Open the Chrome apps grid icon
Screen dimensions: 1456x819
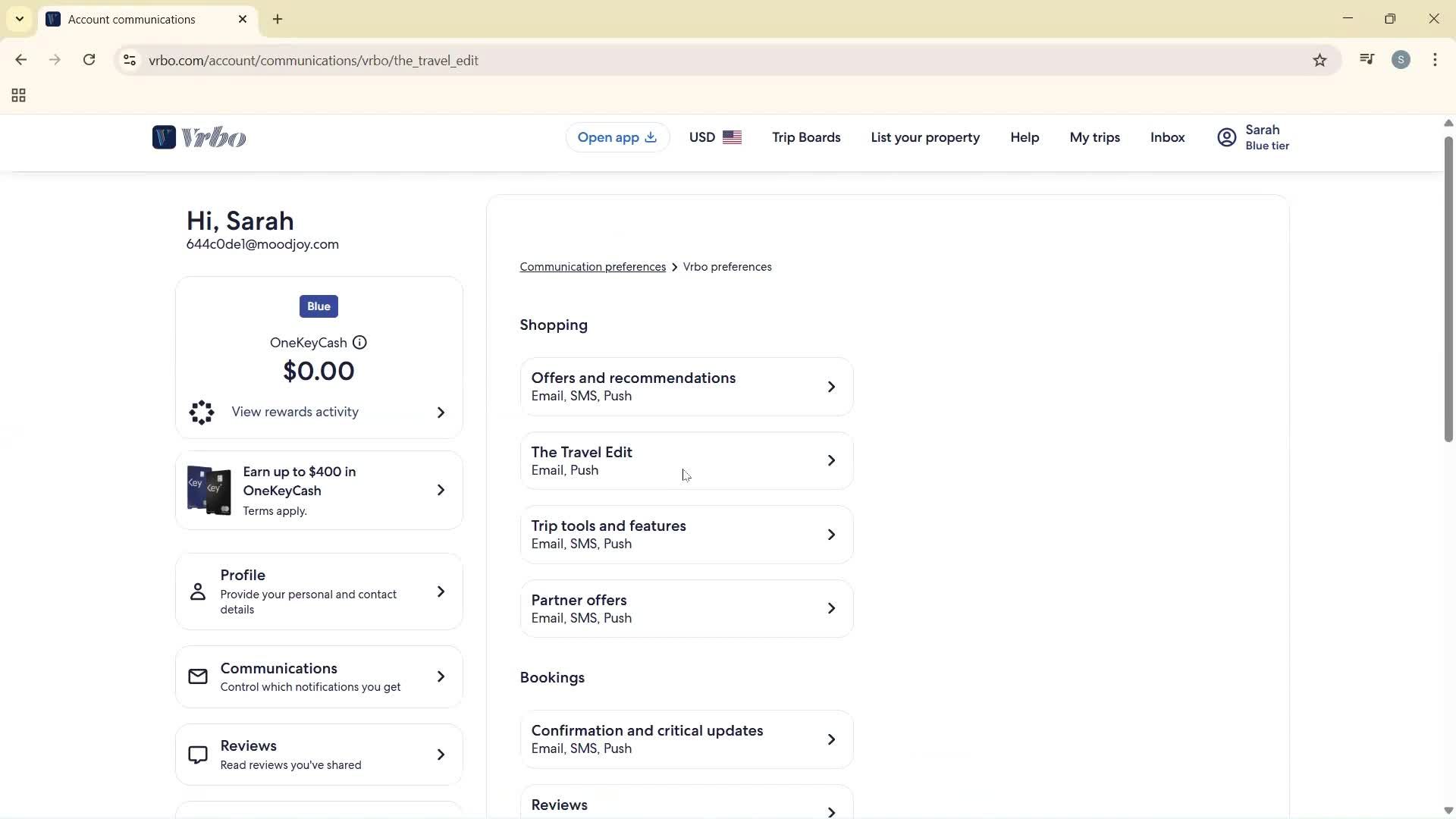[x=19, y=96]
